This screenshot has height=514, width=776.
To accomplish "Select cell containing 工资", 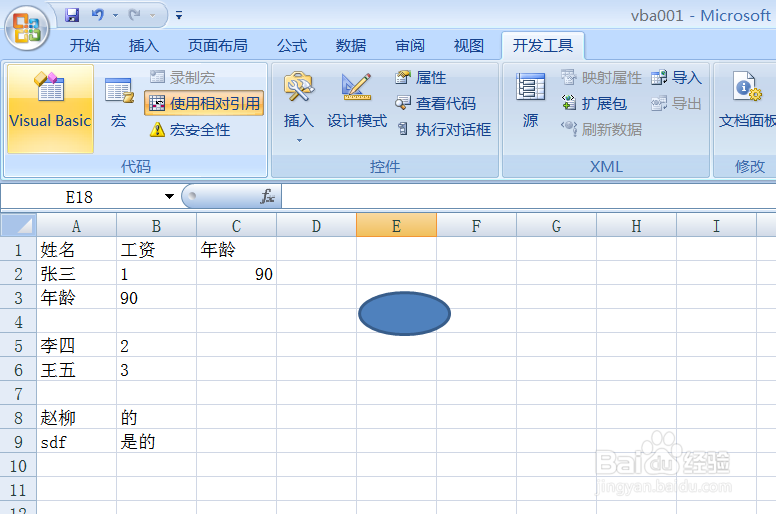I will coord(156,250).
